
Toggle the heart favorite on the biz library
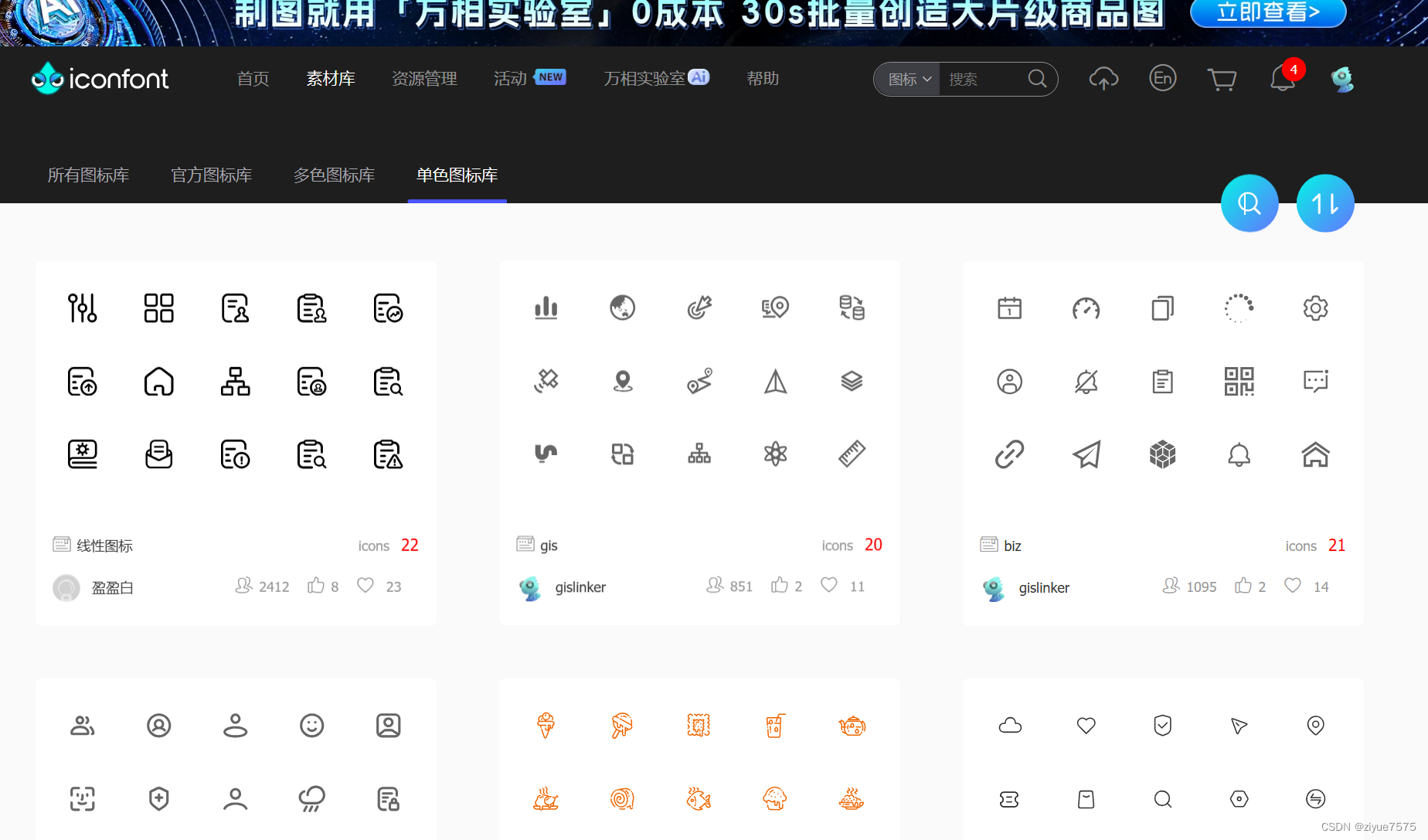point(1292,585)
